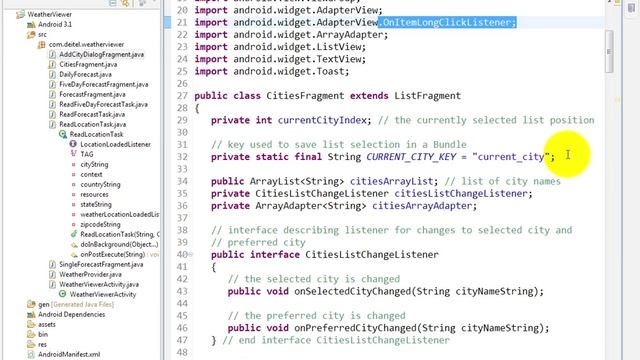Screen dimensions: 640x360
Task: Click onPreferredCityChanged method on line 46
Action: (x=355, y=328)
